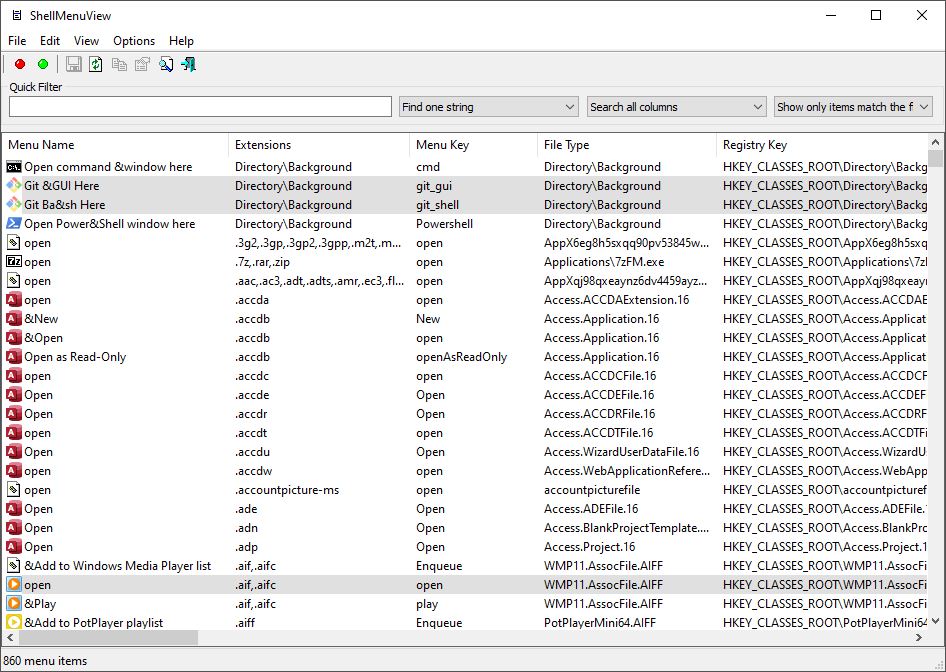Select the Git Ba&sh Here menu name

click(65, 204)
